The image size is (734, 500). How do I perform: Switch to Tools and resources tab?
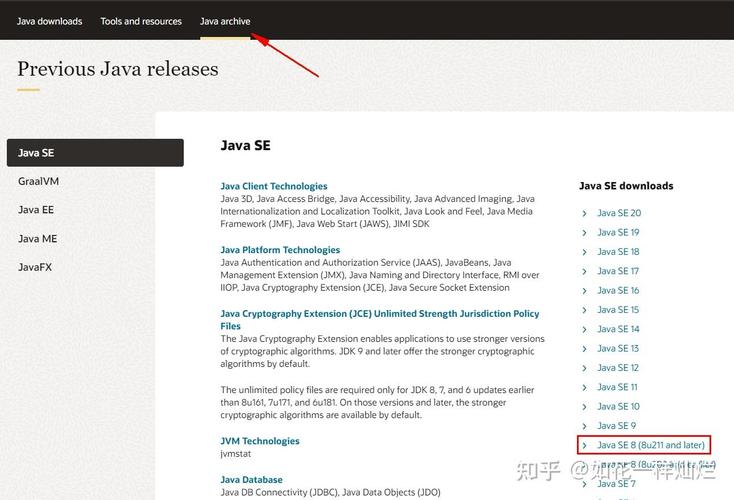pyautogui.click(x=141, y=21)
